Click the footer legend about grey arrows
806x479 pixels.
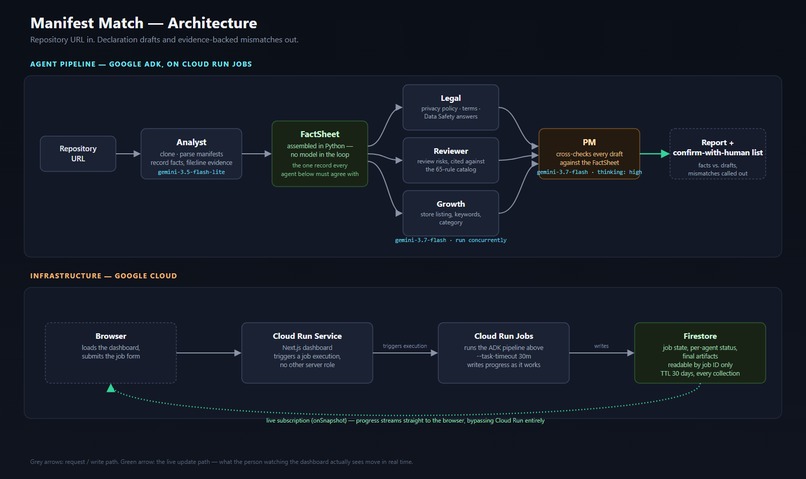(221, 462)
